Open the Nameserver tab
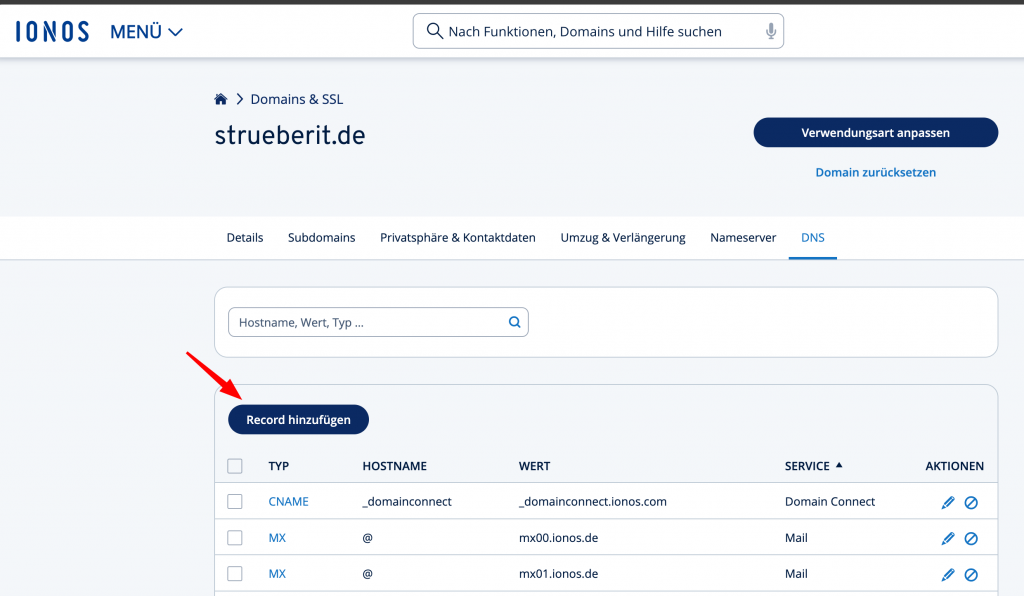1024x596 pixels. (x=743, y=238)
